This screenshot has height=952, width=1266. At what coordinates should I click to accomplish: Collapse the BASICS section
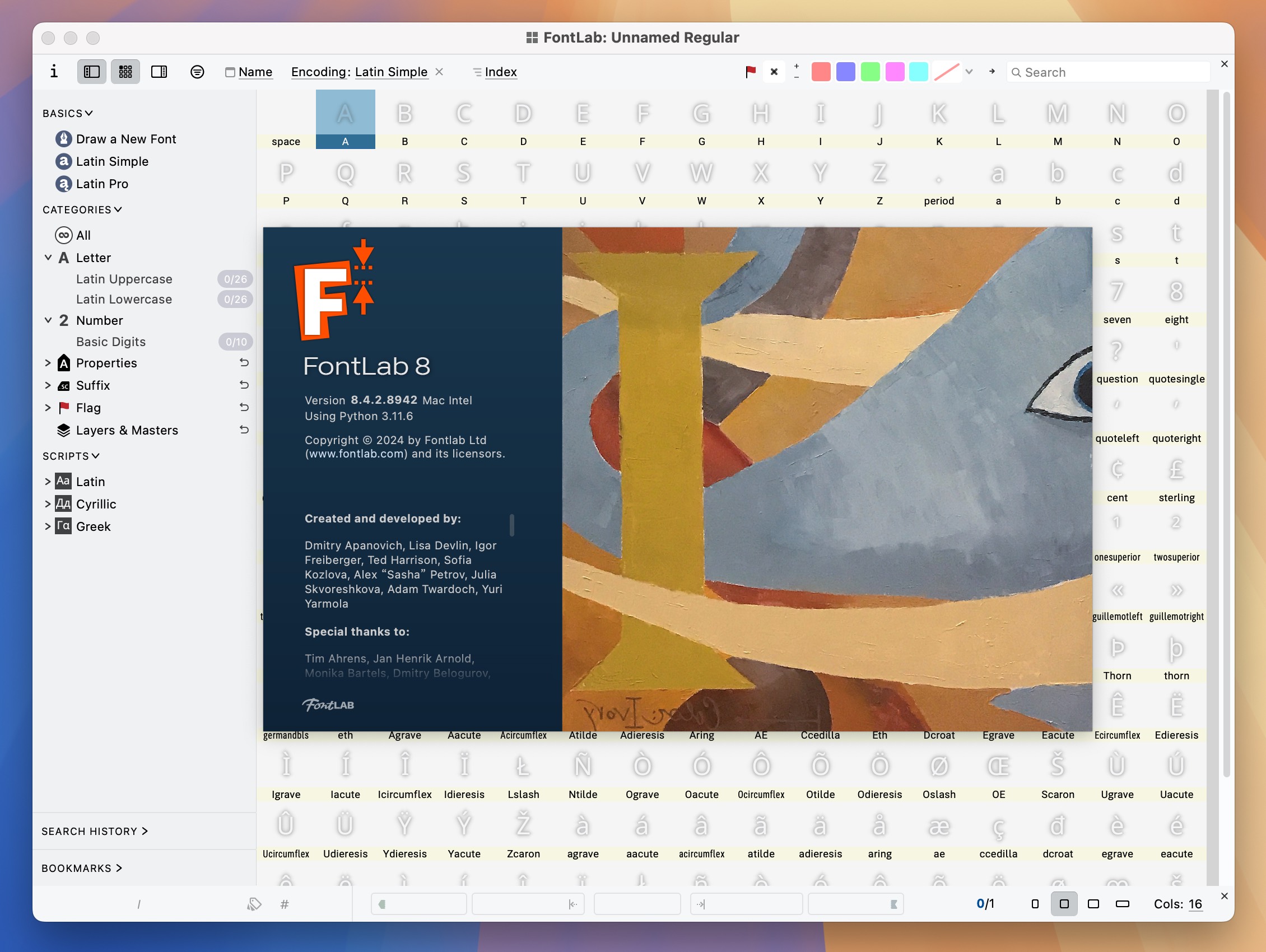[x=67, y=113]
